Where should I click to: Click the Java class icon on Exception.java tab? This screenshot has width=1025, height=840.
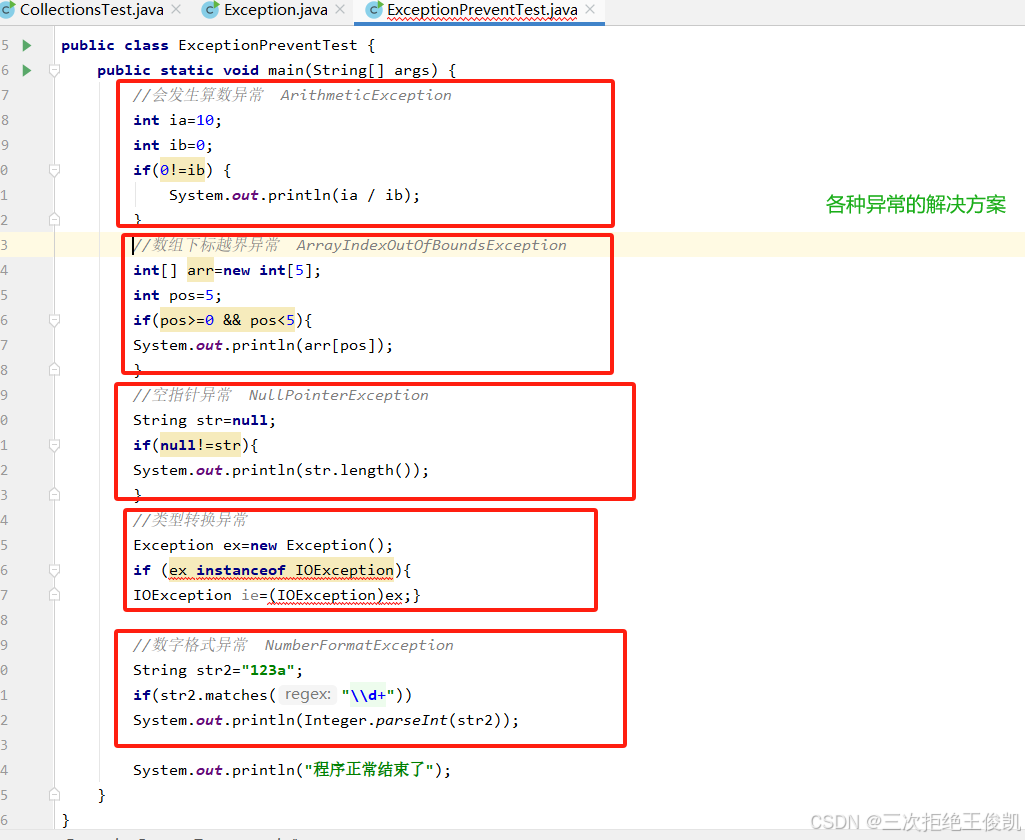209,12
